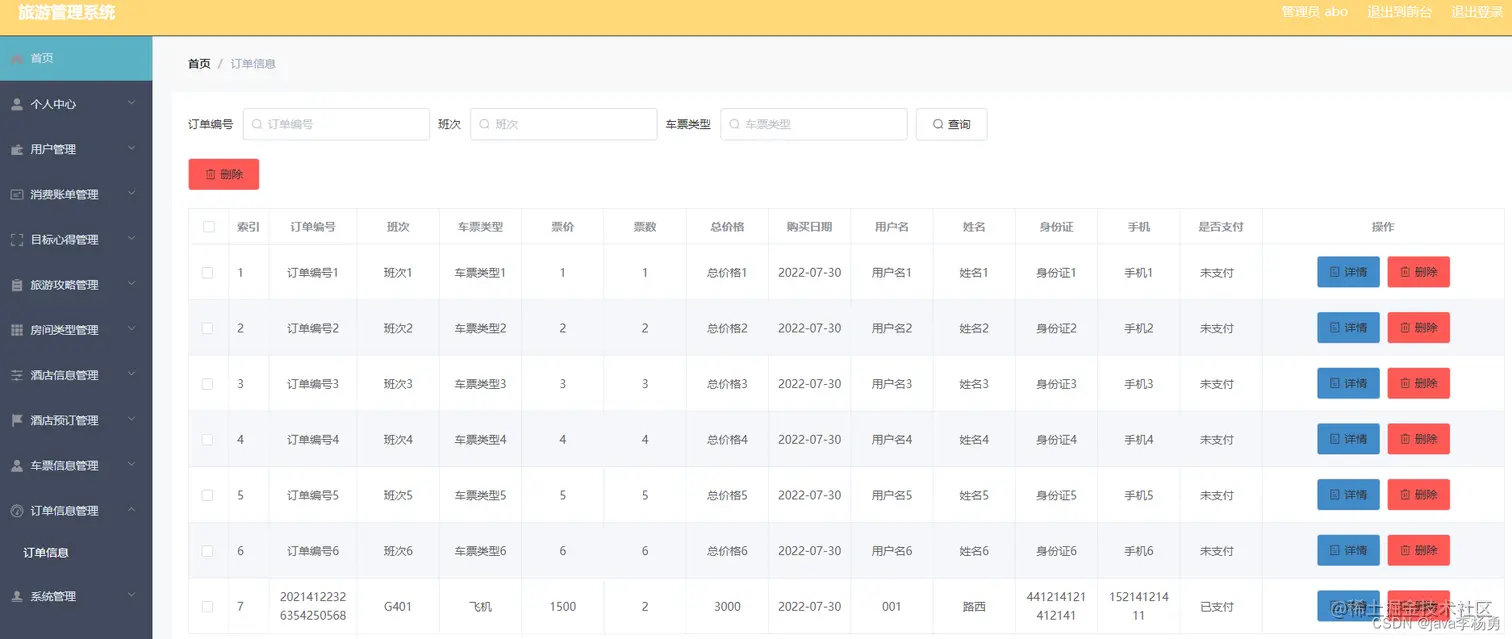1512x639 pixels.
Task: Delete the 订单编号2 row
Action: [1418, 328]
